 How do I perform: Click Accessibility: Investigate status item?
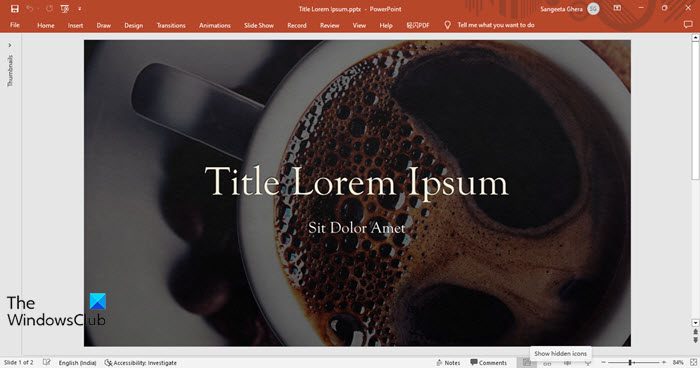[141, 363]
